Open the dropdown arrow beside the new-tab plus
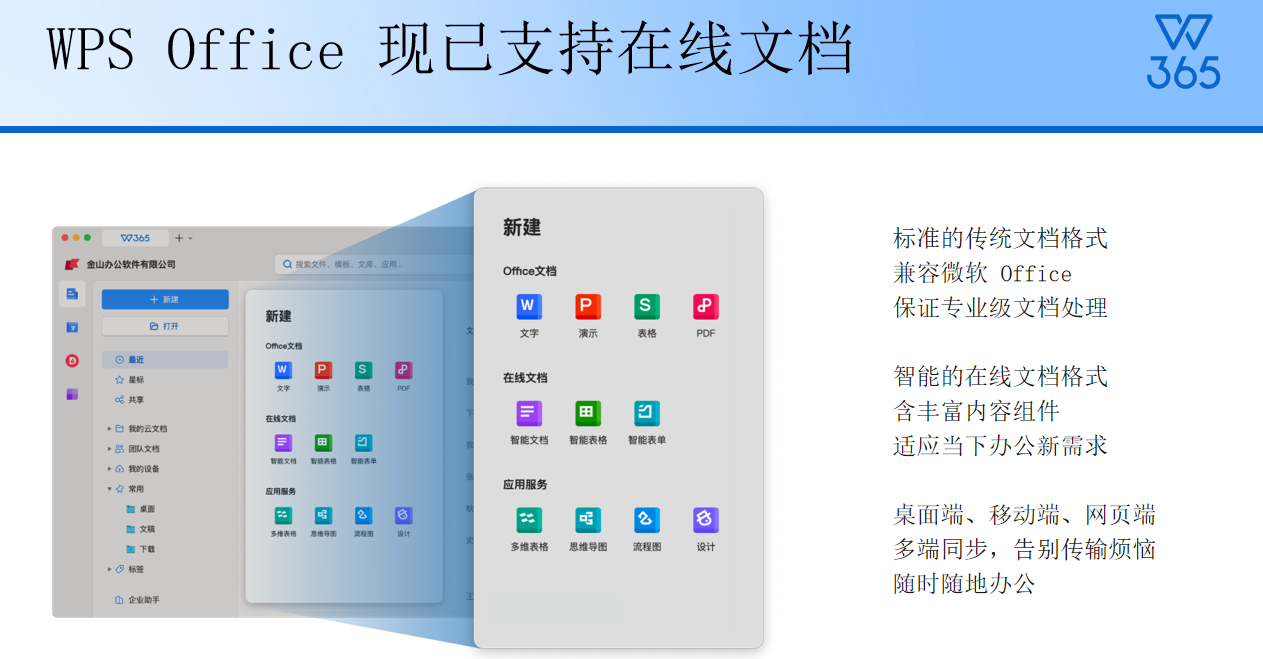The height and width of the screenshot is (659, 1263). [190, 238]
